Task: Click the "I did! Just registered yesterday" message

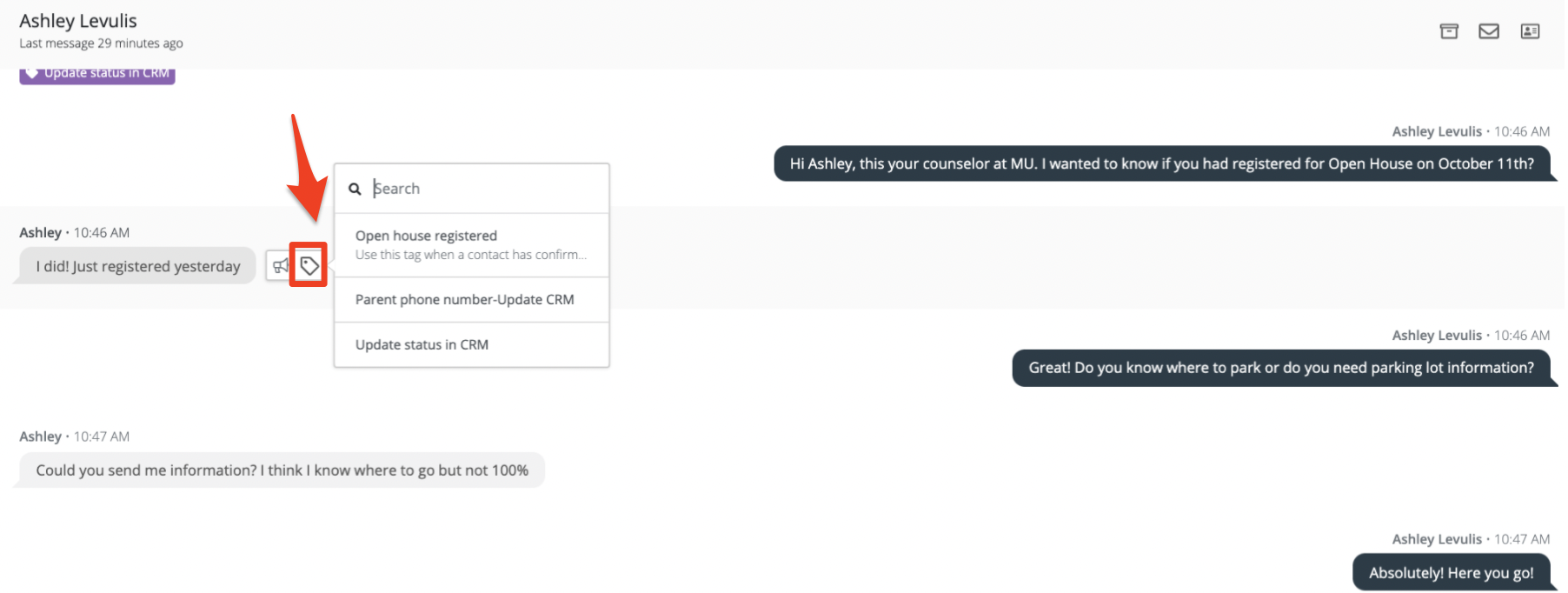Action: [137, 266]
